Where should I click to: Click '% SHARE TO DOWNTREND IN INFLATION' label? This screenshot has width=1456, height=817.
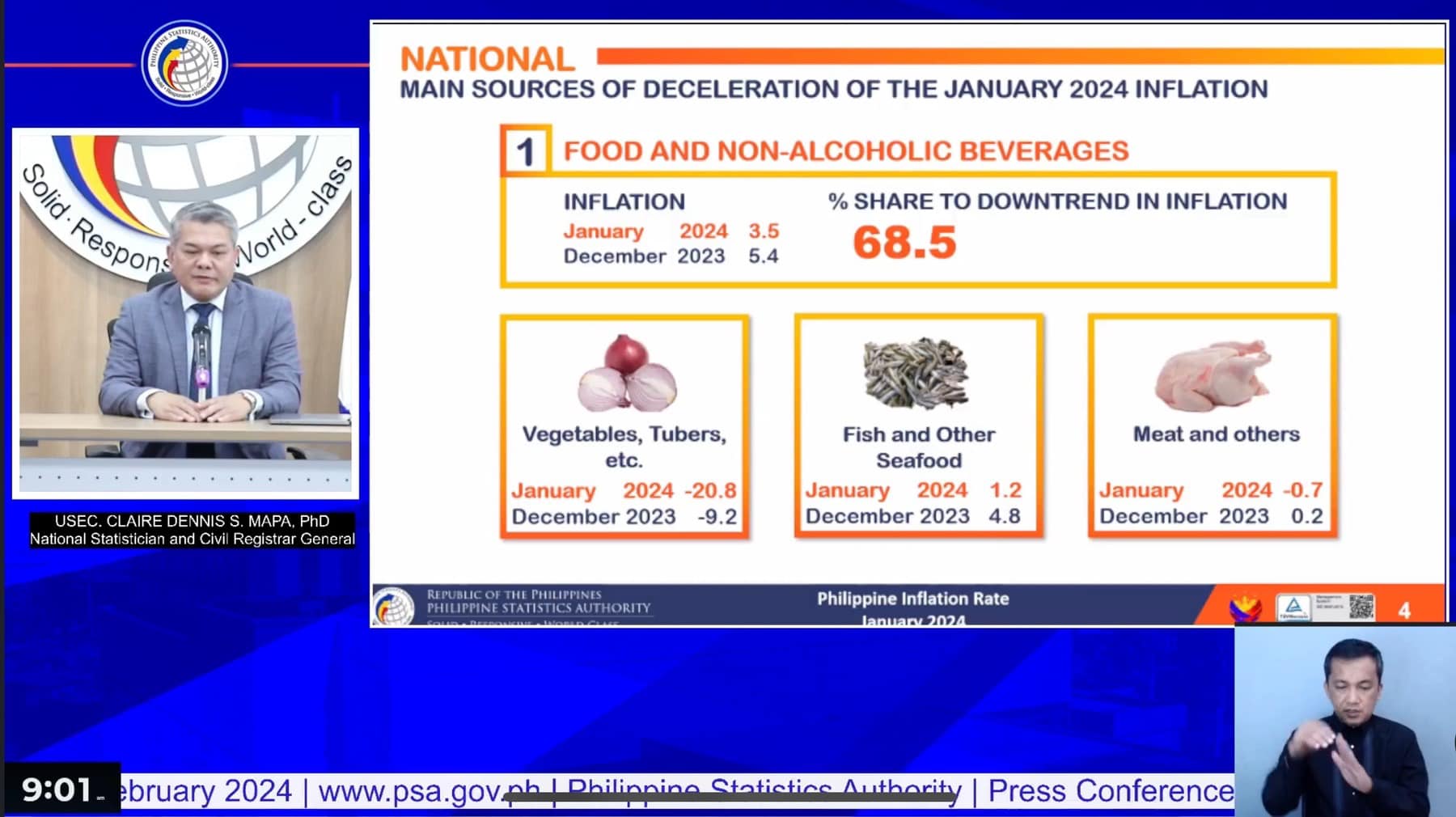click(1057, 201)
